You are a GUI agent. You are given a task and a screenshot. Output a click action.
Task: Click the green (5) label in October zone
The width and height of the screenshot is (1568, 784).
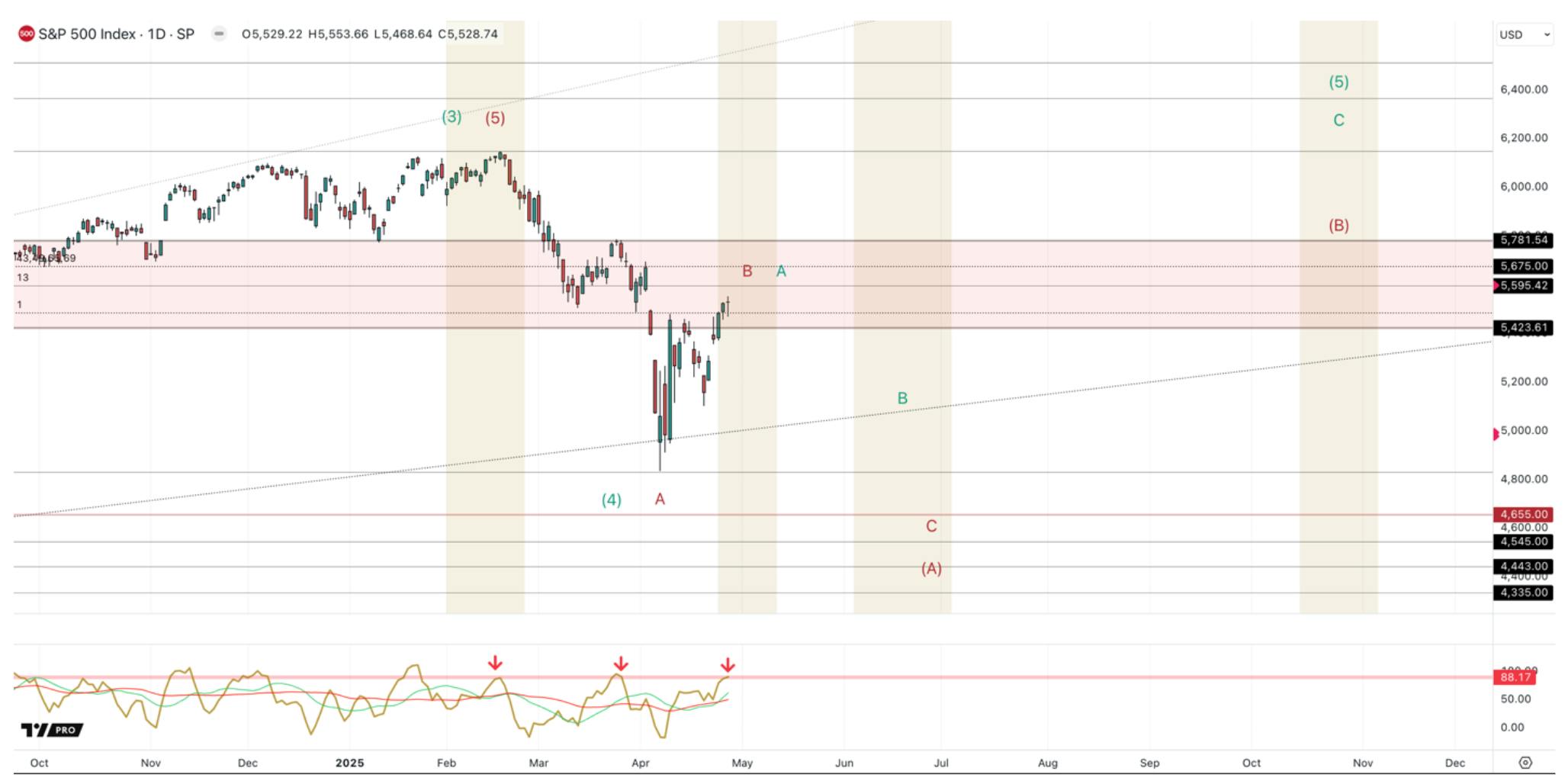[1338, 82]
